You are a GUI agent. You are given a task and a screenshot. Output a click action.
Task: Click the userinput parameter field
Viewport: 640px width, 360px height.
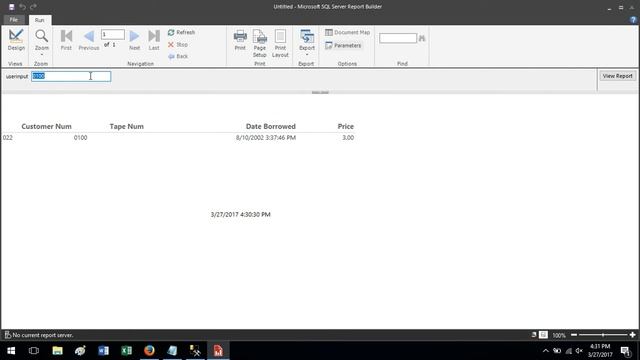(x=71, y=76)
